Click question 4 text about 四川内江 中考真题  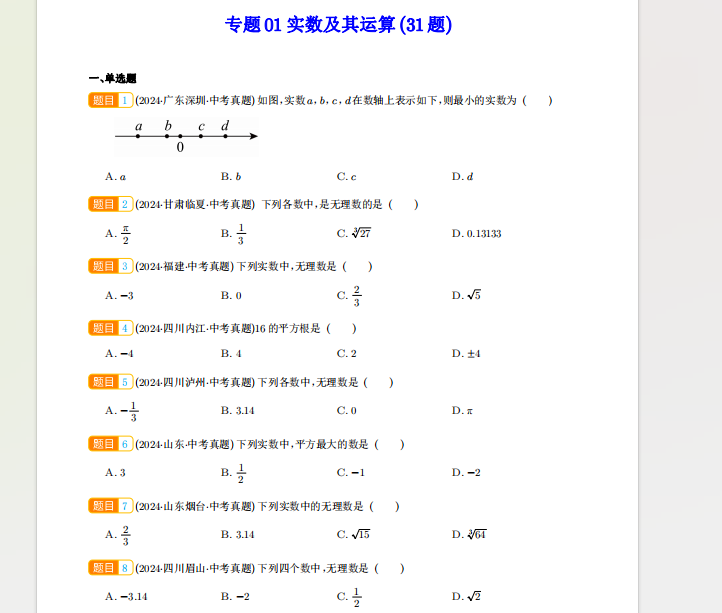(x=246, y=328)
